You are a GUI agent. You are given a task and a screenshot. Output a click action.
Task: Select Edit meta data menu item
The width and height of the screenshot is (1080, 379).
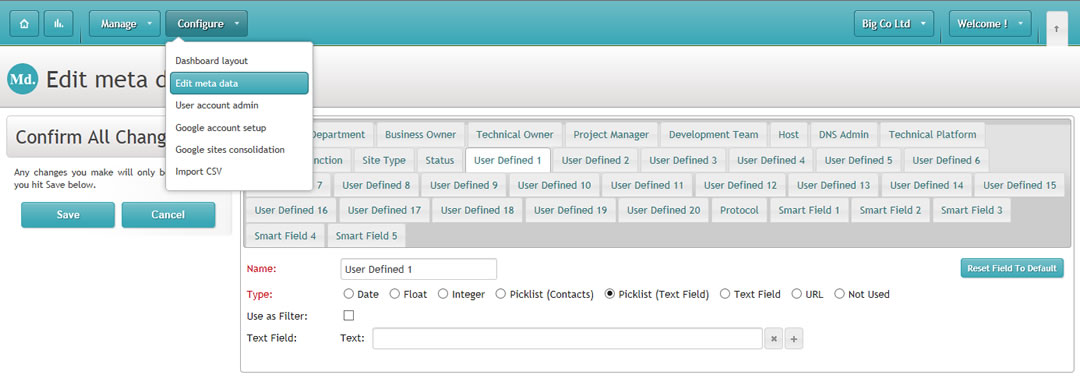[239, 83]
